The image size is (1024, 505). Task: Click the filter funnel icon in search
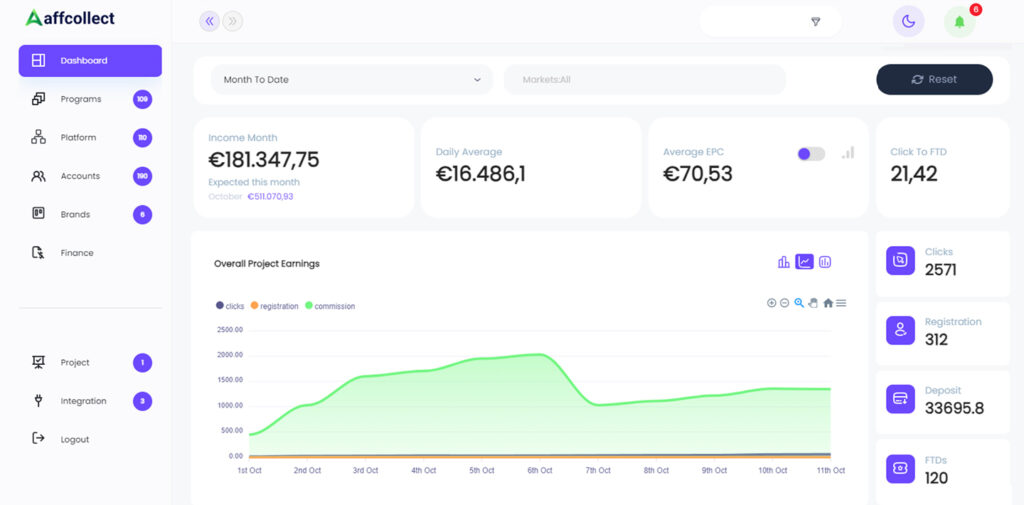tap(816, 22)
